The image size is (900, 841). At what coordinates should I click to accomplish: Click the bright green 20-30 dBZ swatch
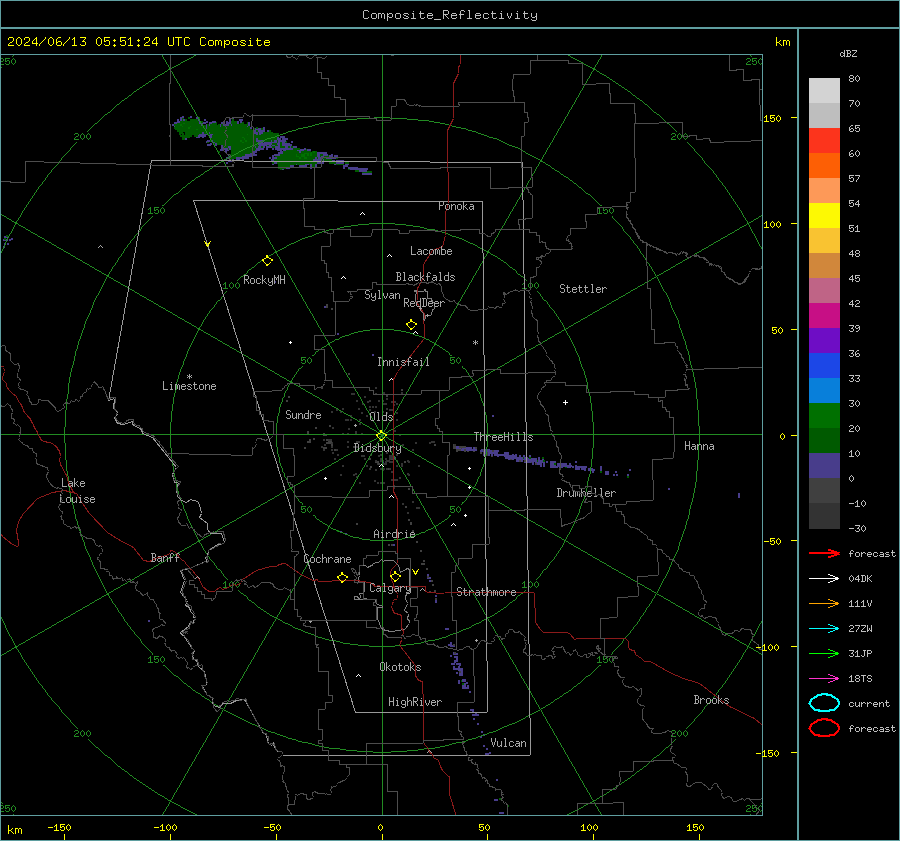pyautogui.click(x=824, y=416)
